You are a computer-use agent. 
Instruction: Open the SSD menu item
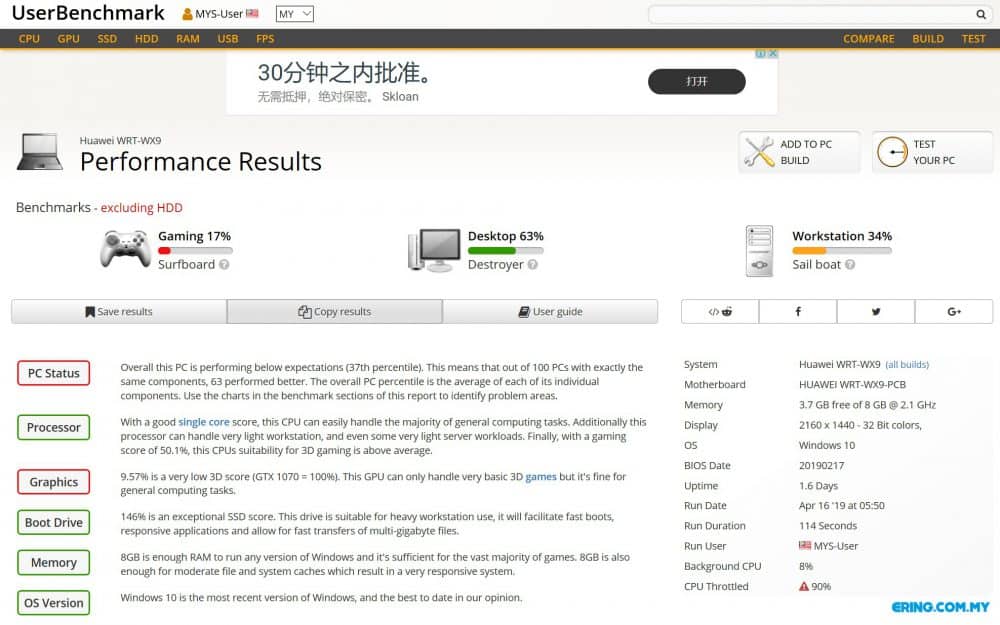click(107, 39)
